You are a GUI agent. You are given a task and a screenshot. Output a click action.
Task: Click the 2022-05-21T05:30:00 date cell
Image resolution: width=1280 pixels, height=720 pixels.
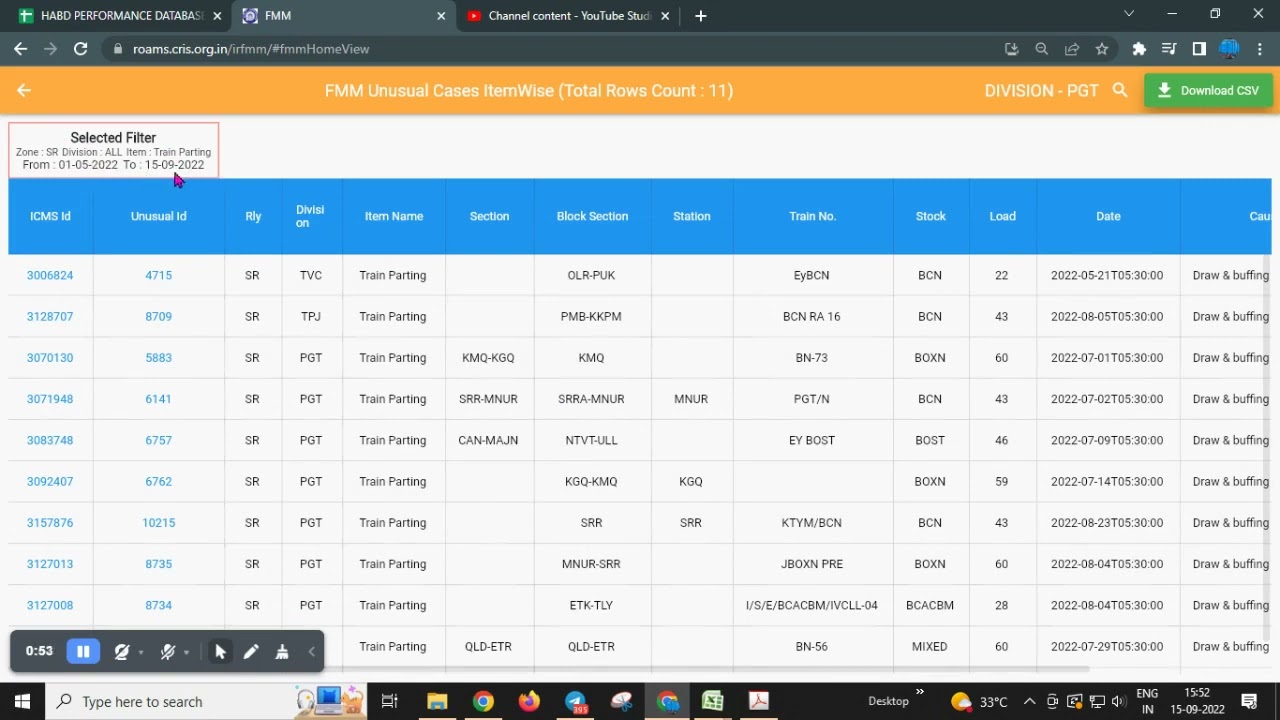coord(1107,275)
